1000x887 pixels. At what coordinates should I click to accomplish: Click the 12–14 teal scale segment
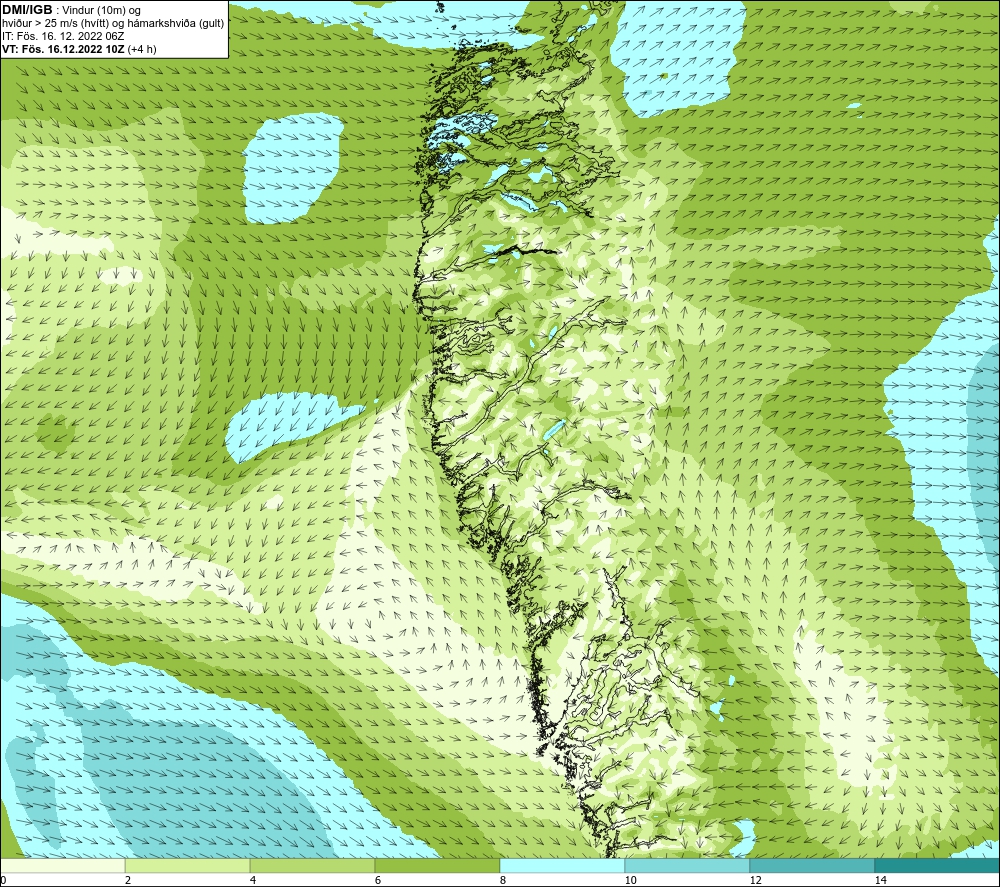click(812, 865)
